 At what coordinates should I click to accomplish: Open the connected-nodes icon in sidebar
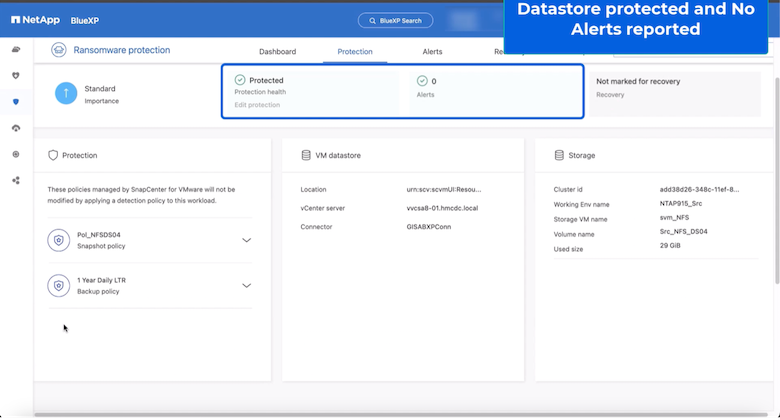[x=15, y=180]
